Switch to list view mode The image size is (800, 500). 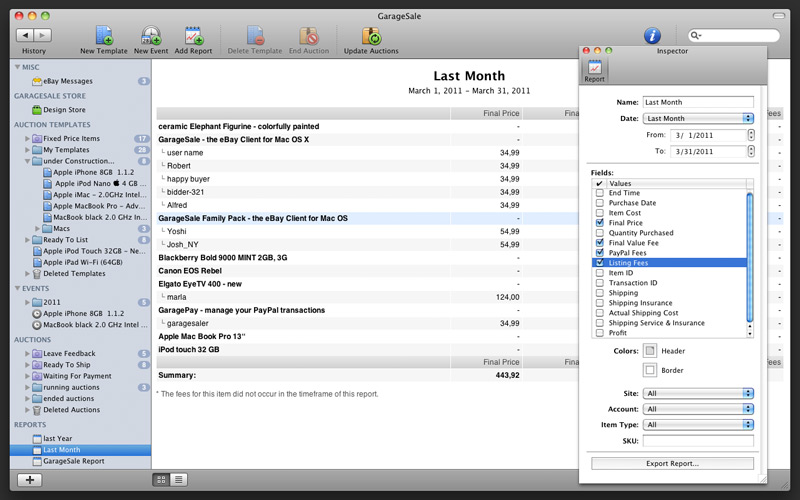tap(179, 480)
